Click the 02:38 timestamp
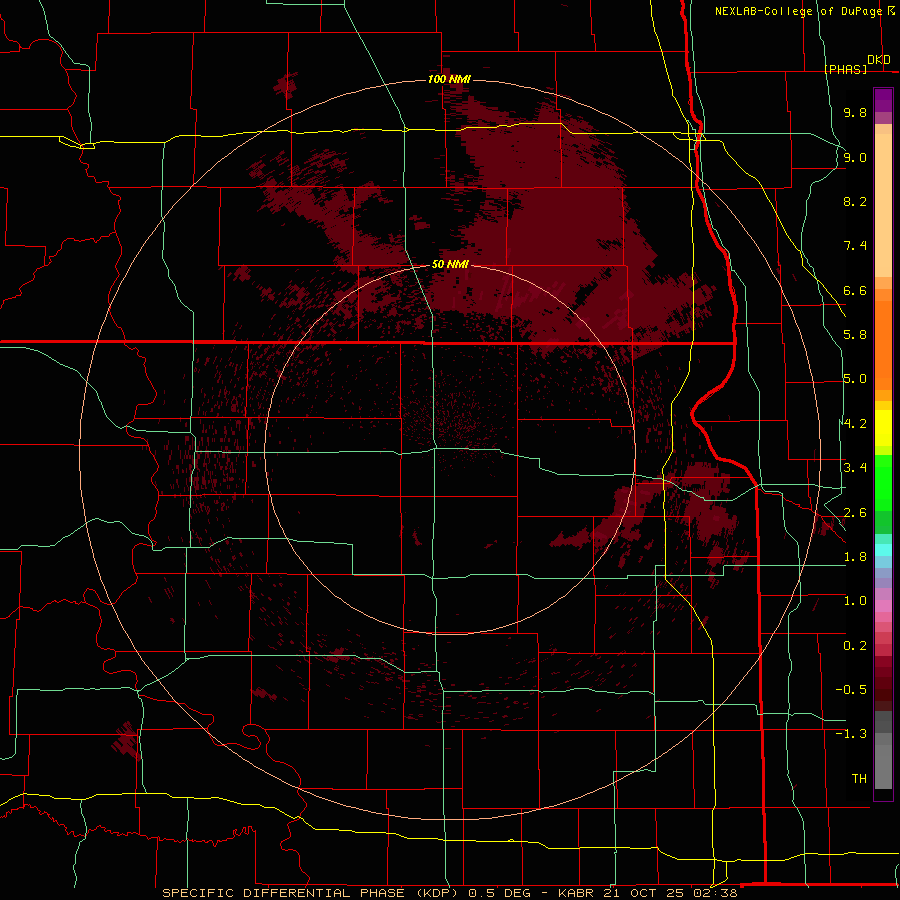Image resolution: width=900 pixels, height=900 pixels. click(x=716, y=893)
